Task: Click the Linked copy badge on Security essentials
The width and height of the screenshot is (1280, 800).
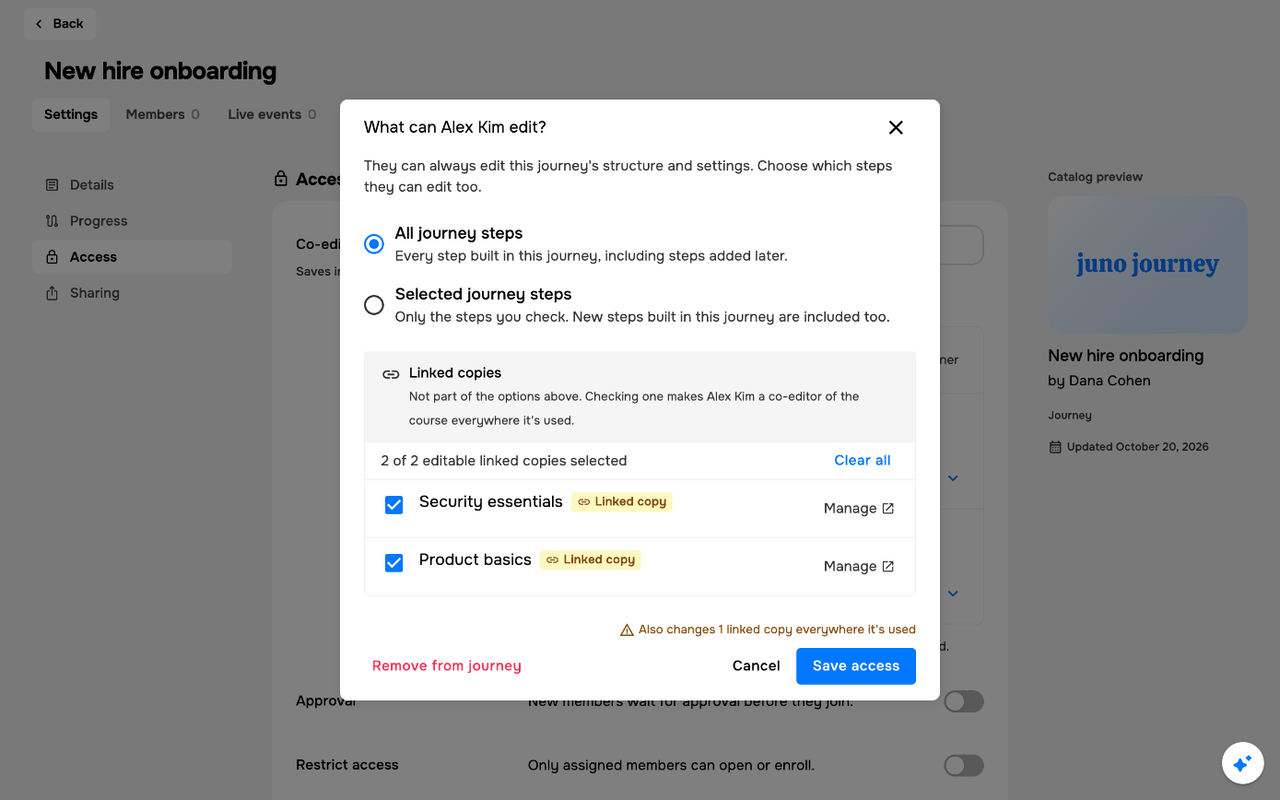Action: click(622, 502)
